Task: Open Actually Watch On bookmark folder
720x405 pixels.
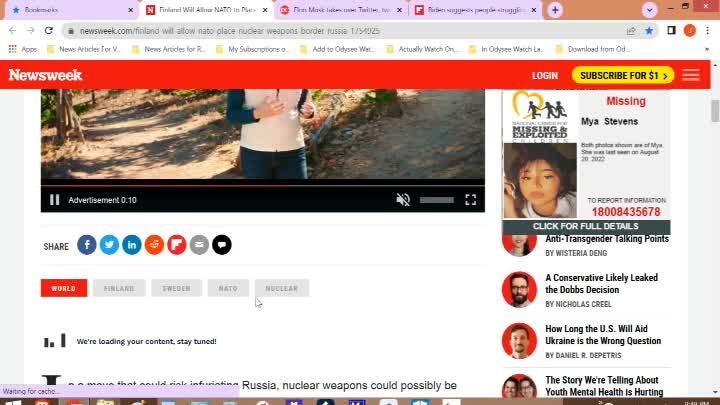Action: [422, 49]
